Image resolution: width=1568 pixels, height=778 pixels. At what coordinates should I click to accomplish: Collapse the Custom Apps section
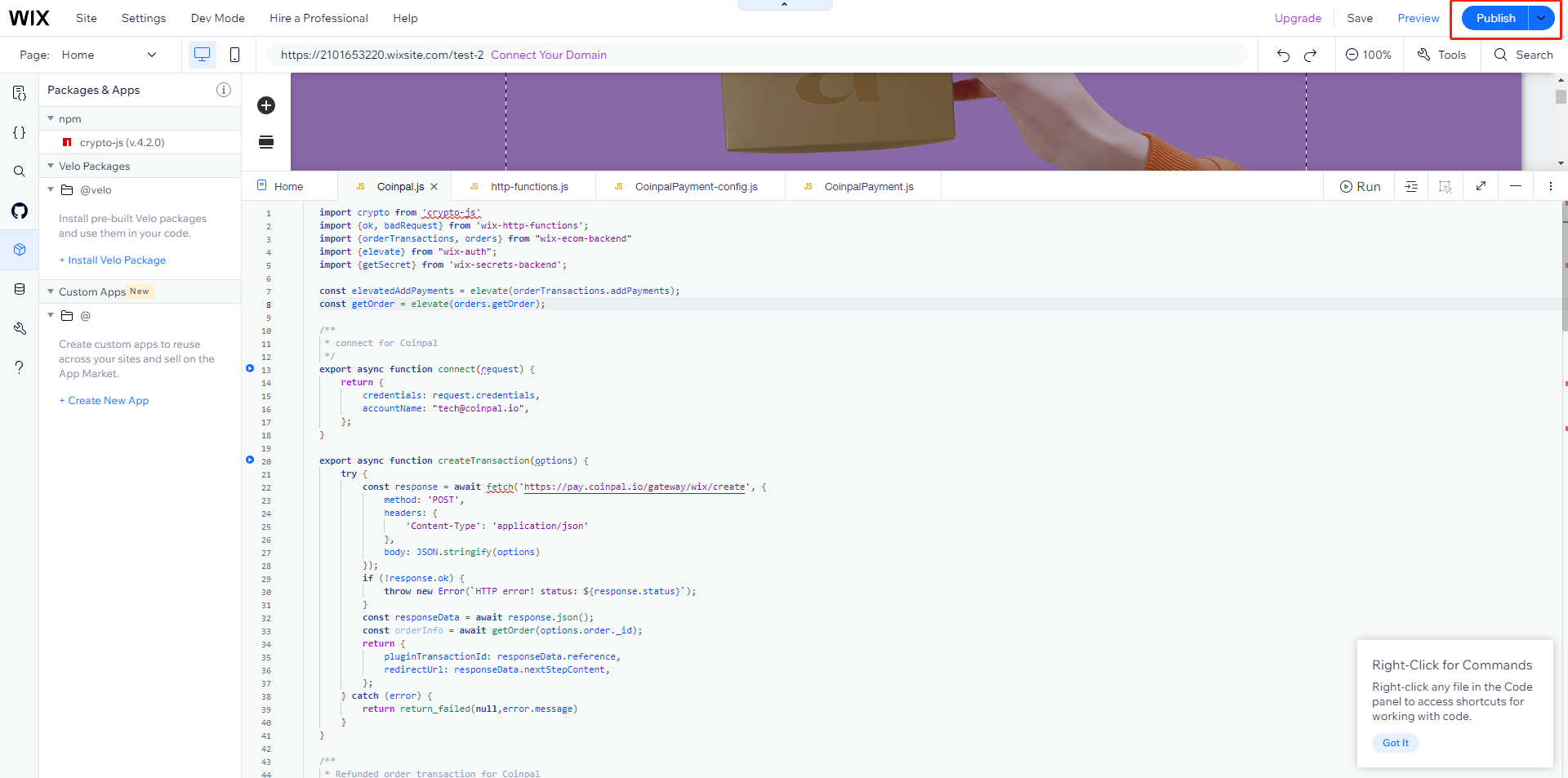(x=51, y=291)
